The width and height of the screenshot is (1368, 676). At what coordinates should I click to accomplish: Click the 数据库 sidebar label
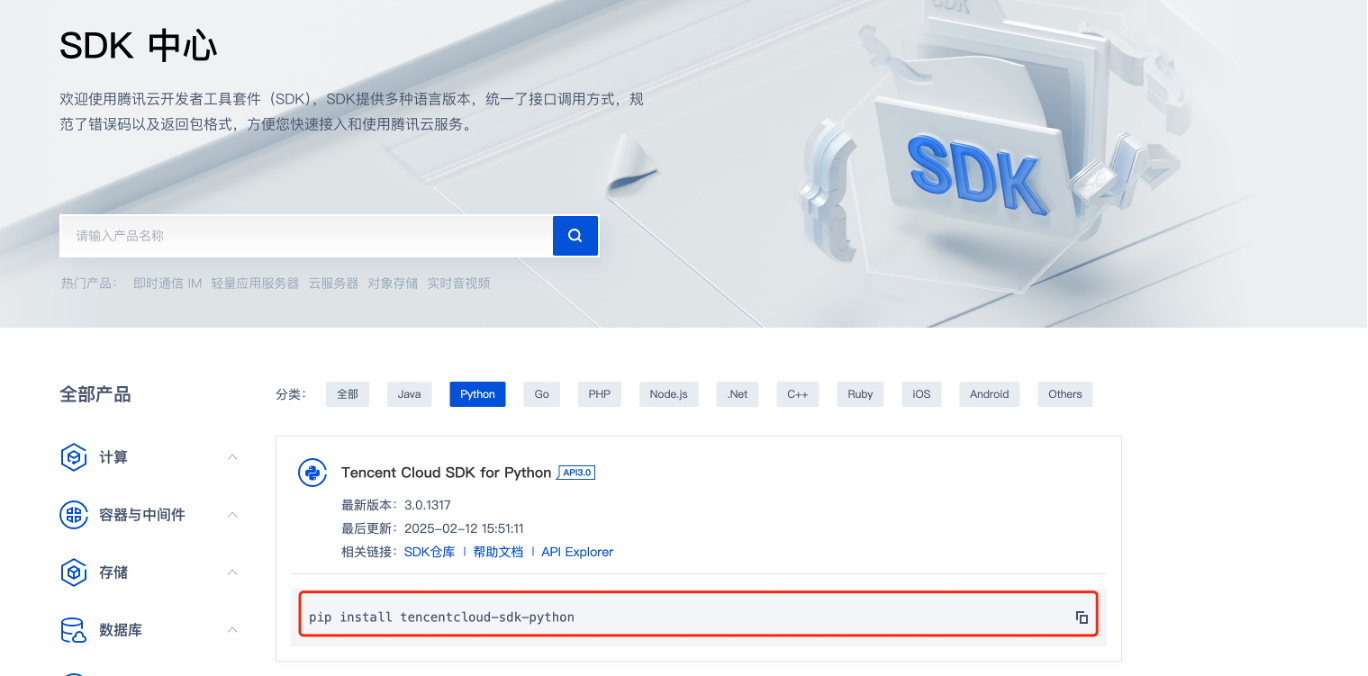(120, 631)
